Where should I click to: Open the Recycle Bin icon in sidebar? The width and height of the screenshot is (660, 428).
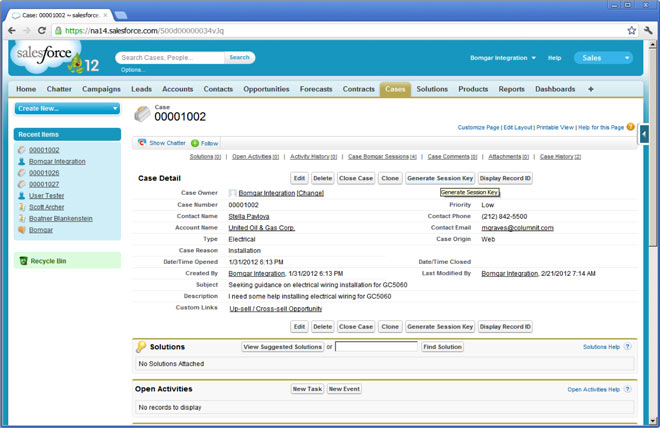[23, 260]
